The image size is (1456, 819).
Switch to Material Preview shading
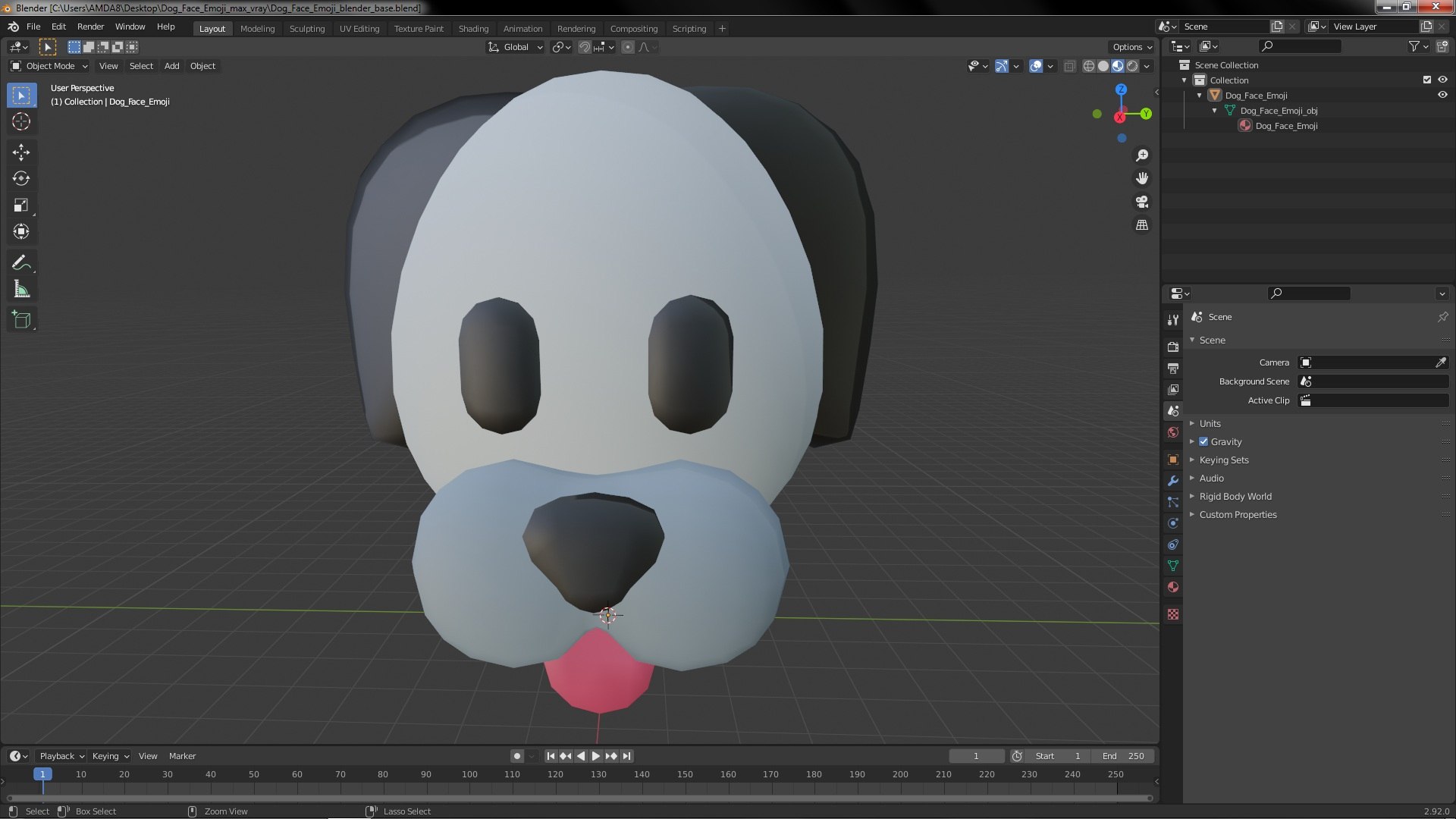click(1118, 66)
